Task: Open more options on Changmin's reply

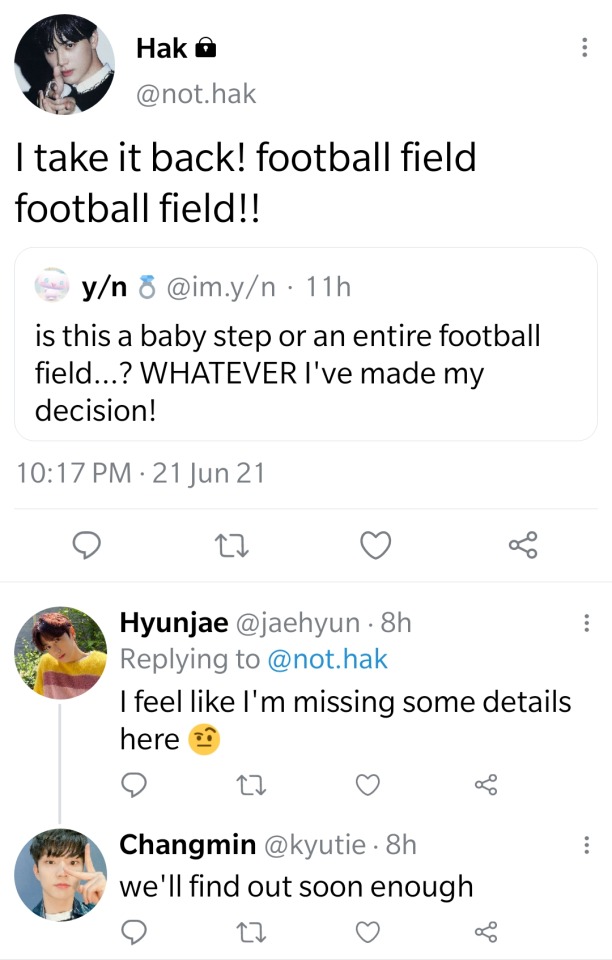Action: [x=586, y=846]
